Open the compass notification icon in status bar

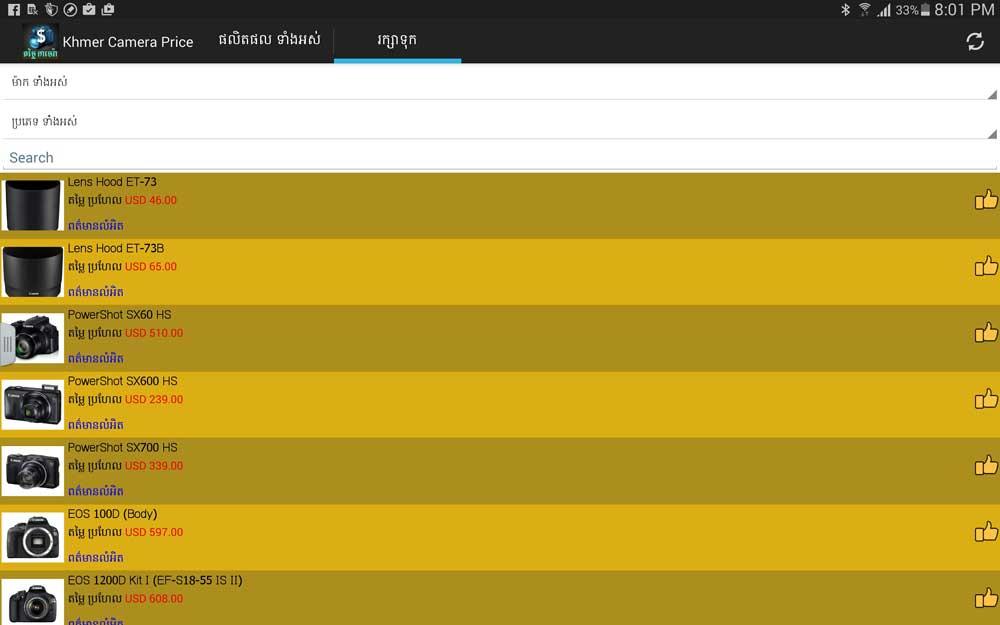tap(70, 10)
